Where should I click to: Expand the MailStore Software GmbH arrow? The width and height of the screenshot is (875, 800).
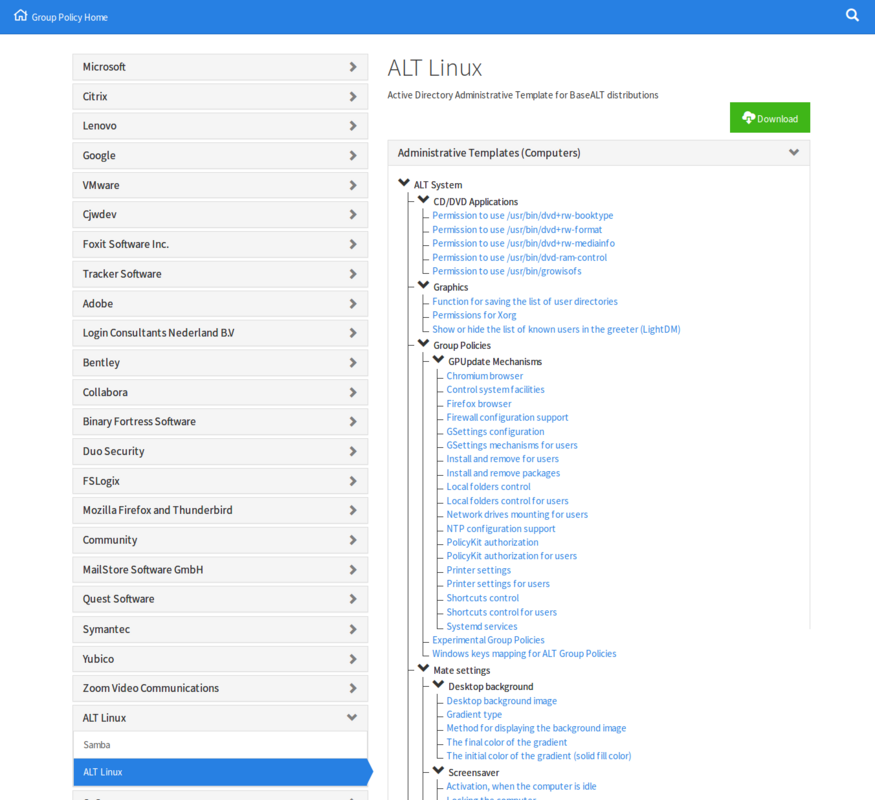[353, 570]
